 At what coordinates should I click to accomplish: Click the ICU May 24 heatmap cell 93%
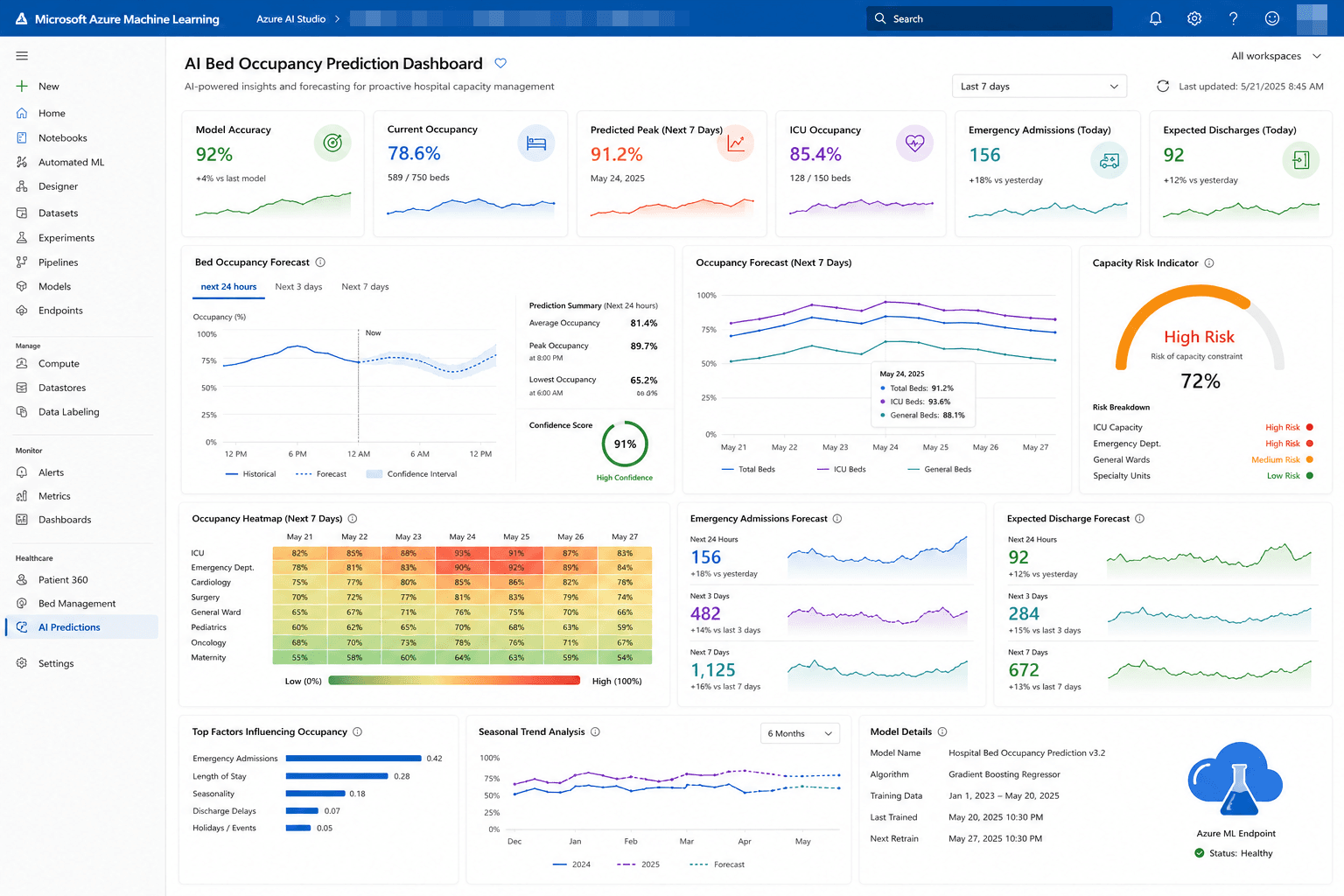tap(463, 553)
